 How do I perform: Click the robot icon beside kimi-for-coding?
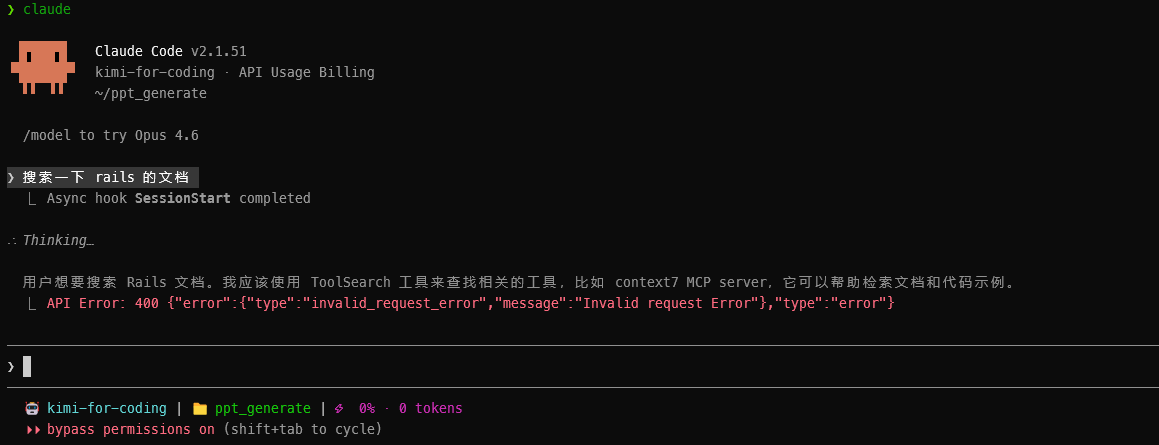(32, 408)
